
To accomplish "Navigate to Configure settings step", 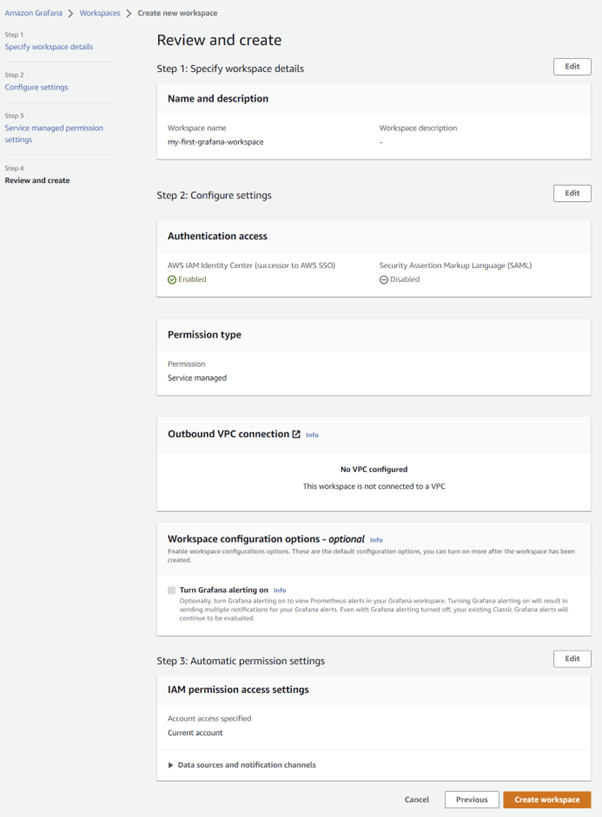I will click(x=37, y=87).
